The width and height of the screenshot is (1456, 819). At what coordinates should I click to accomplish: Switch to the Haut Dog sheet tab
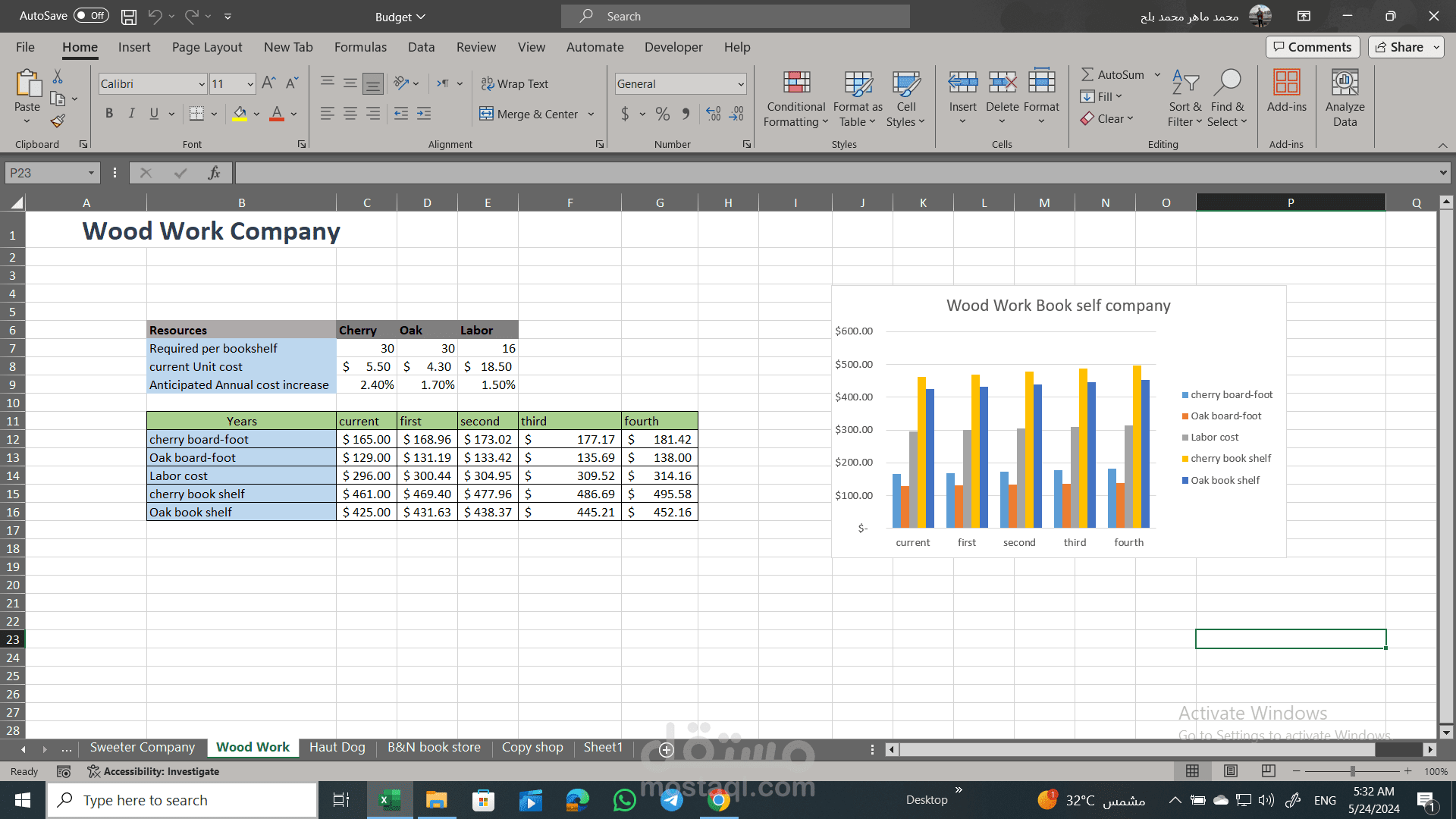click(337, 747)
